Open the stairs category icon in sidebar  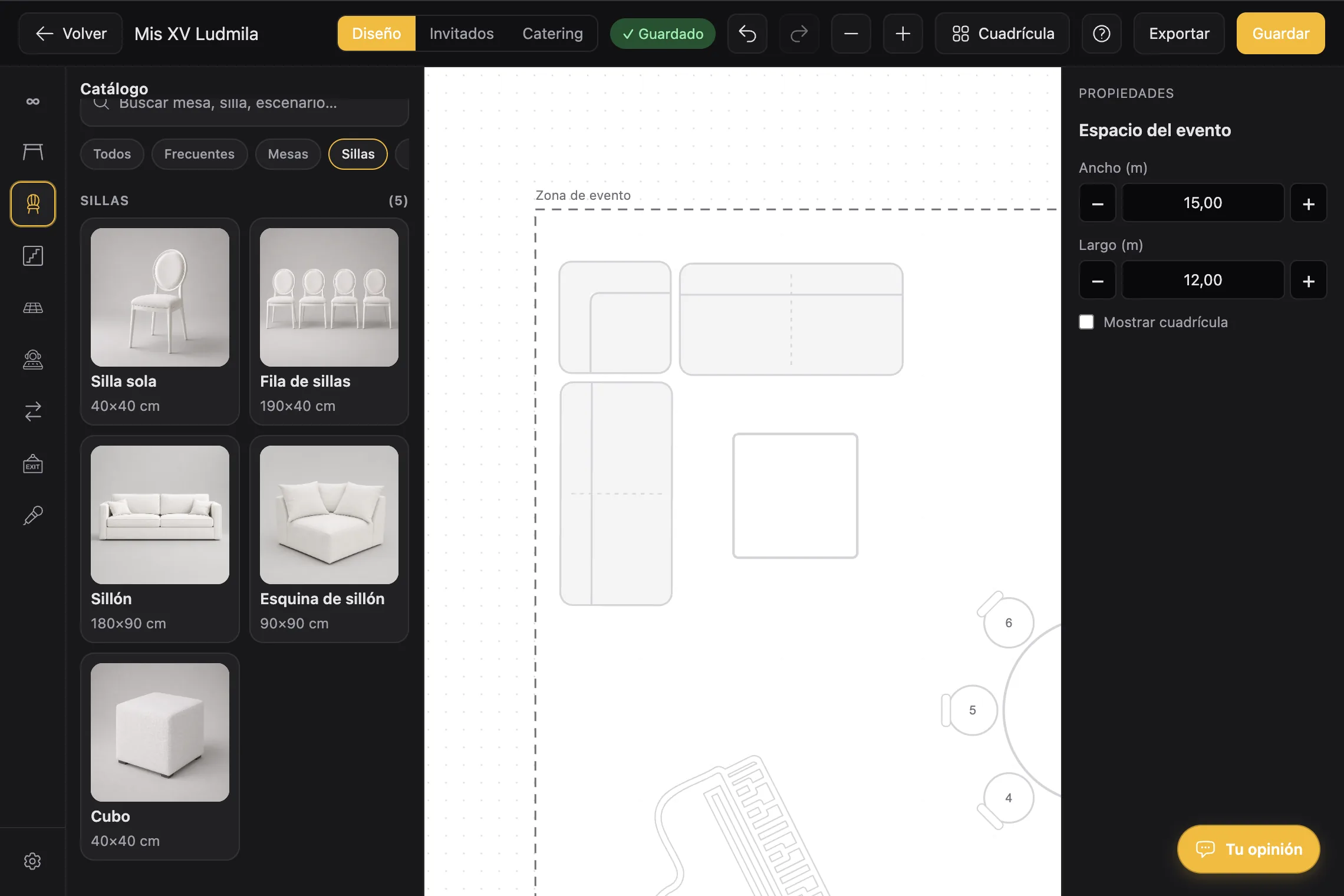coord(33,256)
